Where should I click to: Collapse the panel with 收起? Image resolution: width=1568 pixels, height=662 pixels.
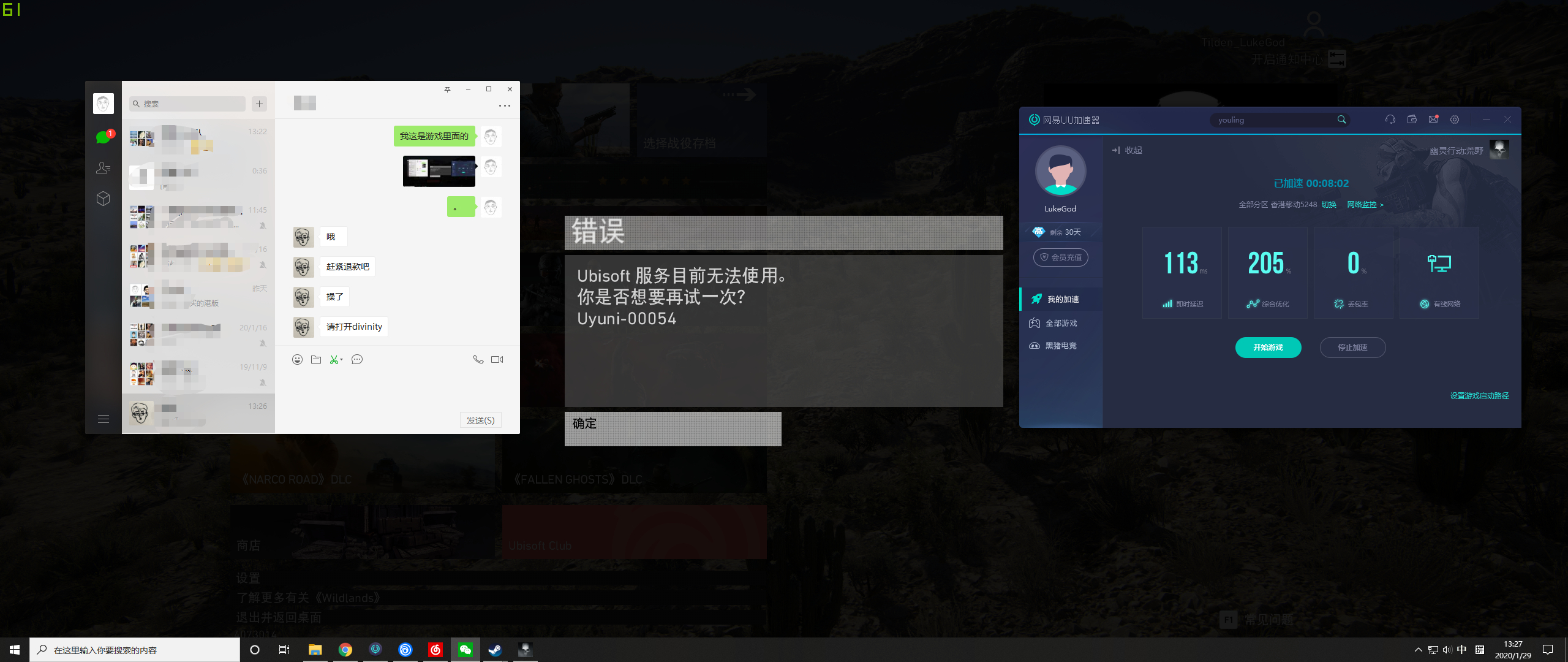pyautogui.click(x=1127, y=150)
